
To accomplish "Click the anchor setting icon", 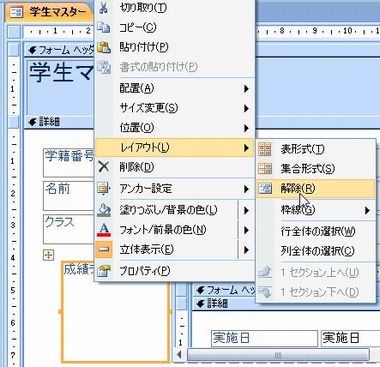I will (x=104, y=189).
